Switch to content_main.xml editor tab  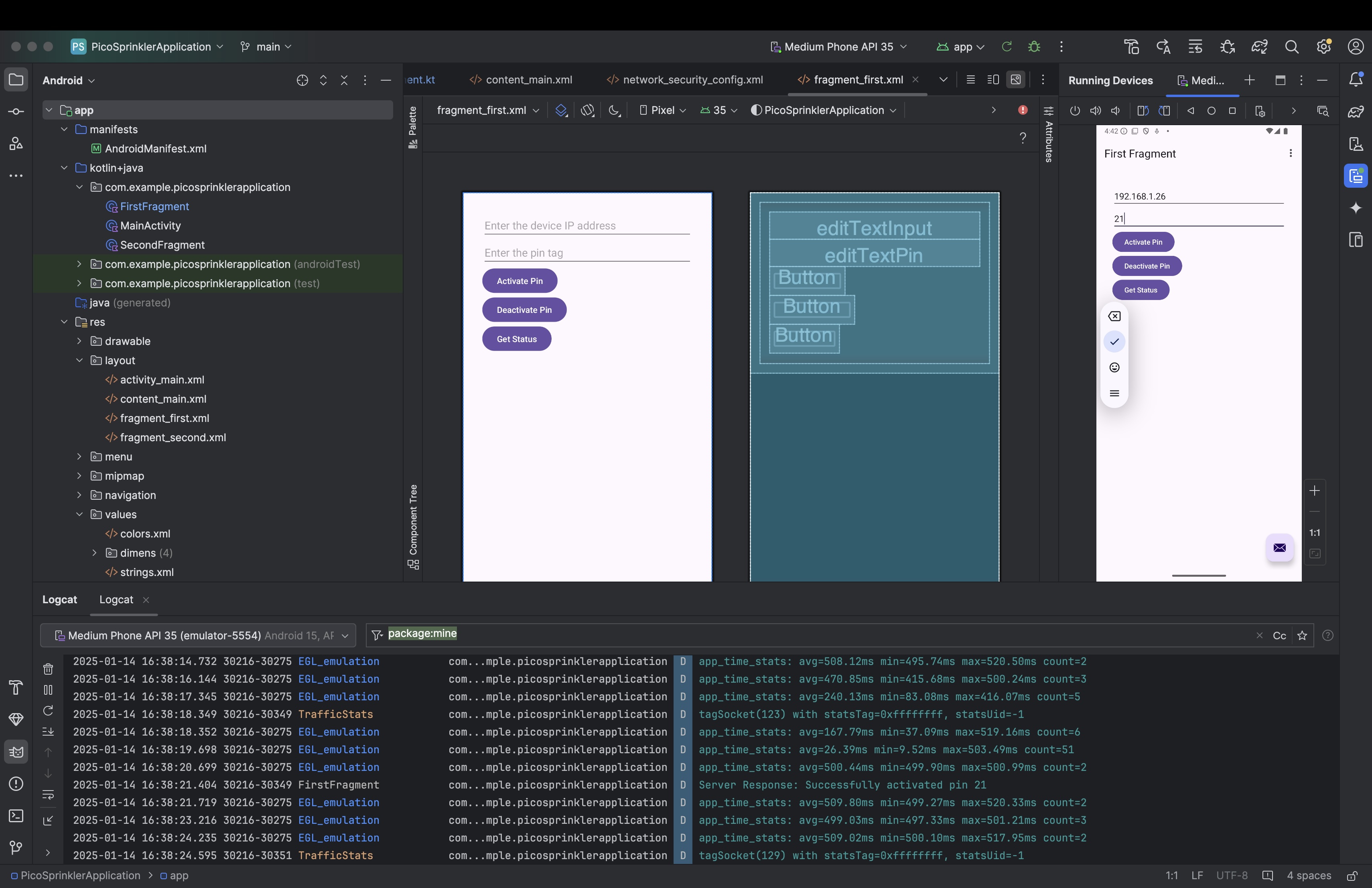click(x=528, y=79)
